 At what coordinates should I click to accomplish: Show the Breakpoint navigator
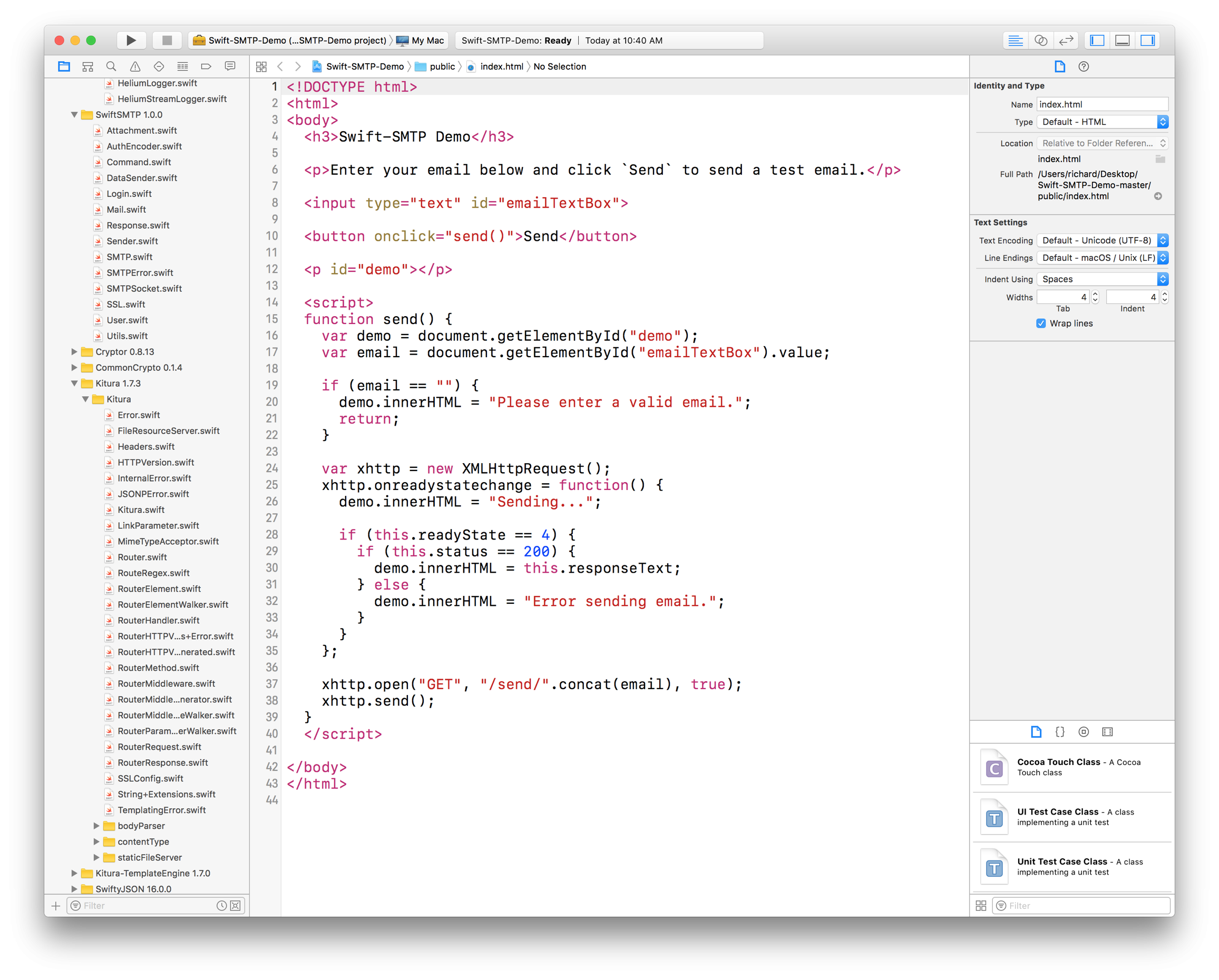[206, 67]
